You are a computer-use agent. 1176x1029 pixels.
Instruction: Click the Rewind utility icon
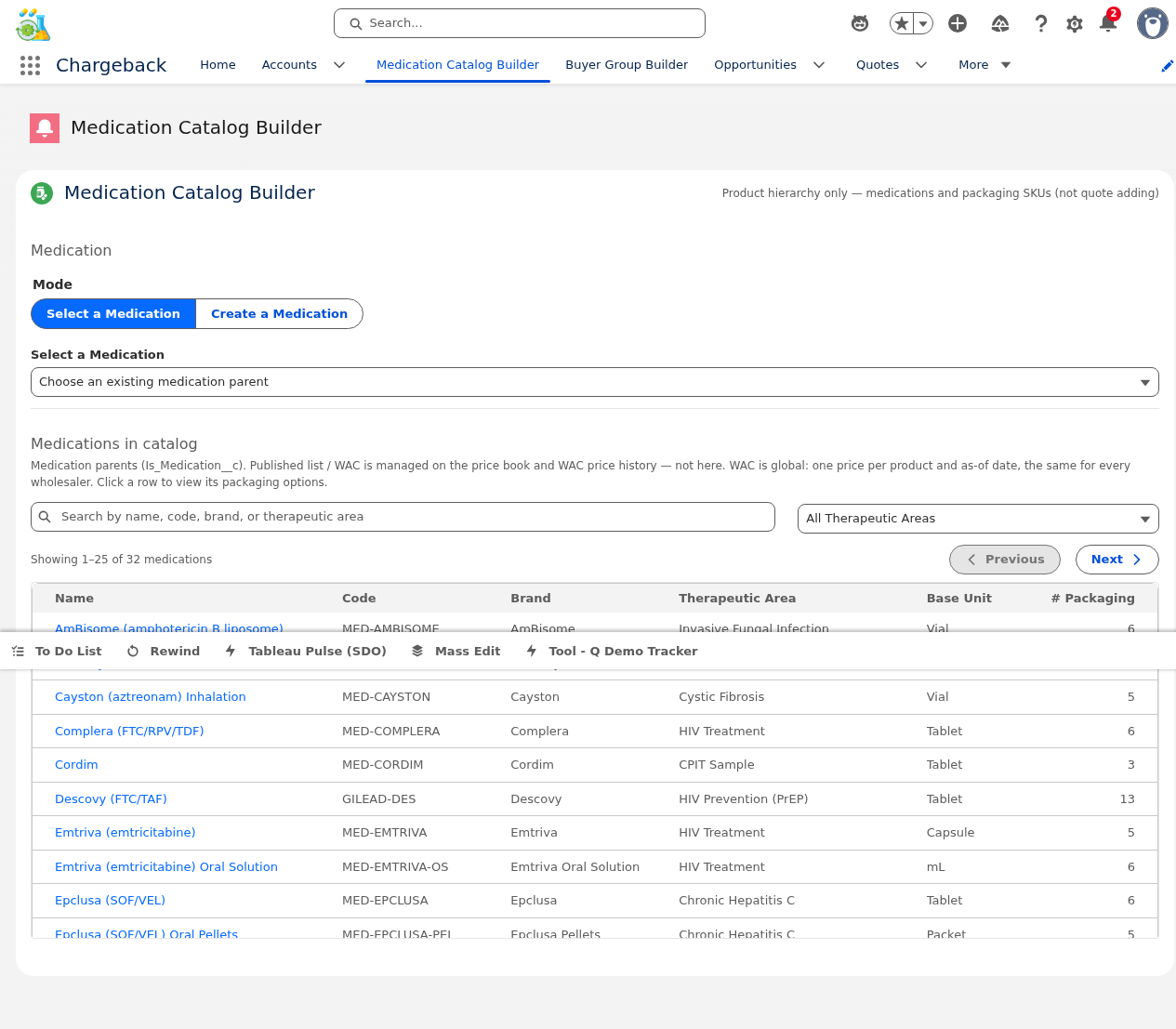click(133, 652)
